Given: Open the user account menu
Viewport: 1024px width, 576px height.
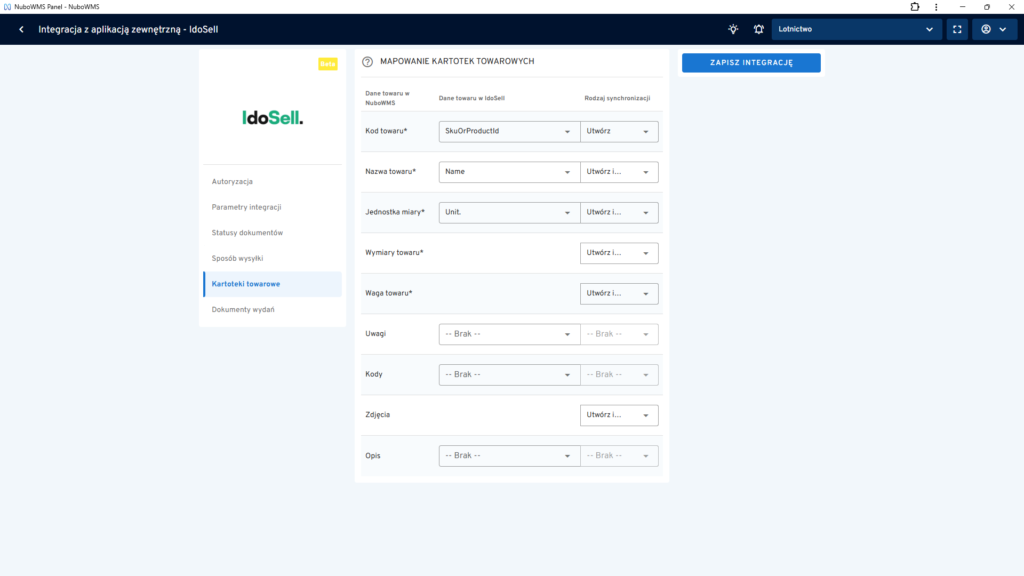Looking at the screenshot, I should (x=993, y=29).
